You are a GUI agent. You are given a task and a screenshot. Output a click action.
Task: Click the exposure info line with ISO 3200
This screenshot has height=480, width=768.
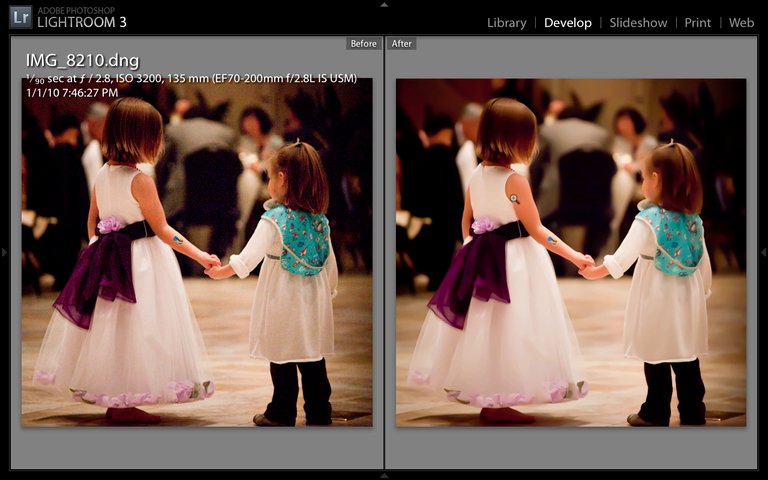191,78
